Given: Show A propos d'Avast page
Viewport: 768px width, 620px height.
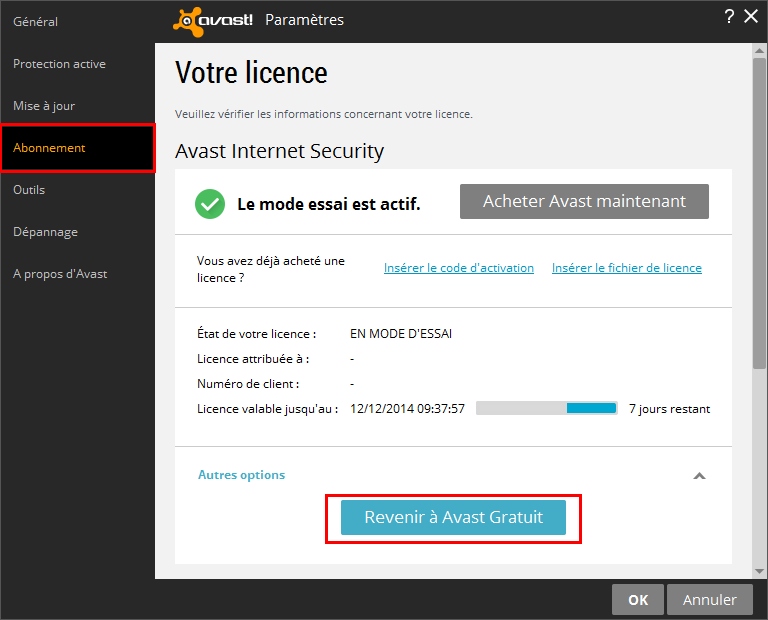Looking at the screenshot, I should point(60,274).
